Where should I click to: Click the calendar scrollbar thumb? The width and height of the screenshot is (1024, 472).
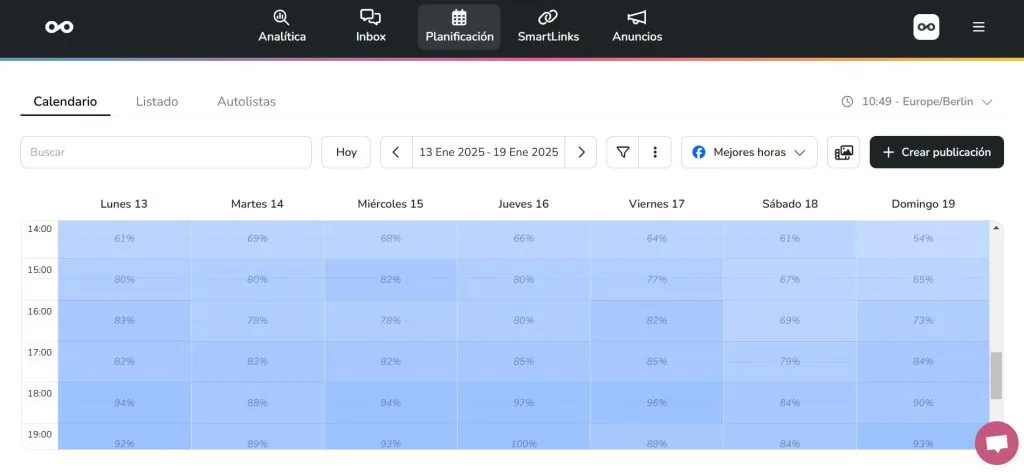(996, 375)
